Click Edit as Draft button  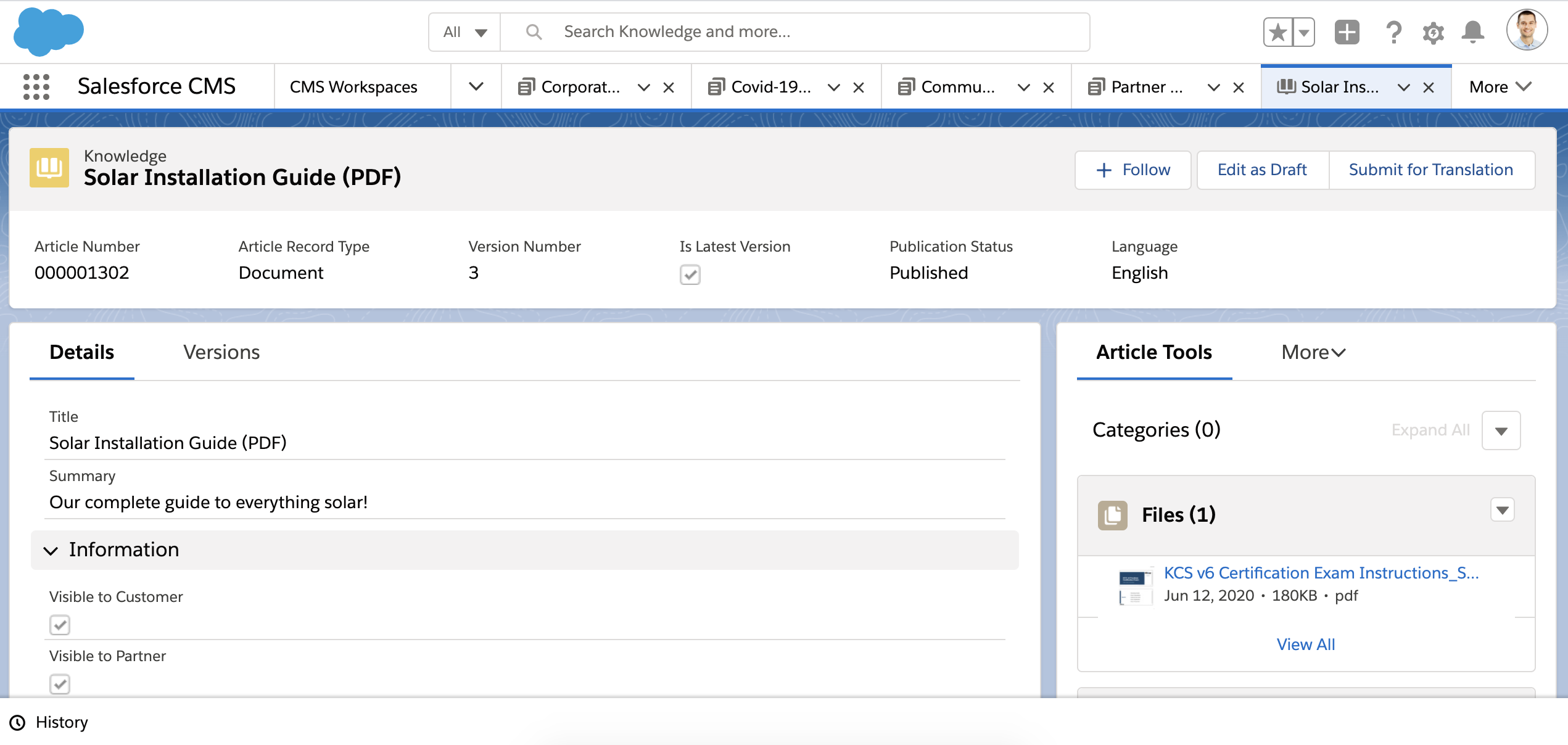click(x=1262, y=170)
